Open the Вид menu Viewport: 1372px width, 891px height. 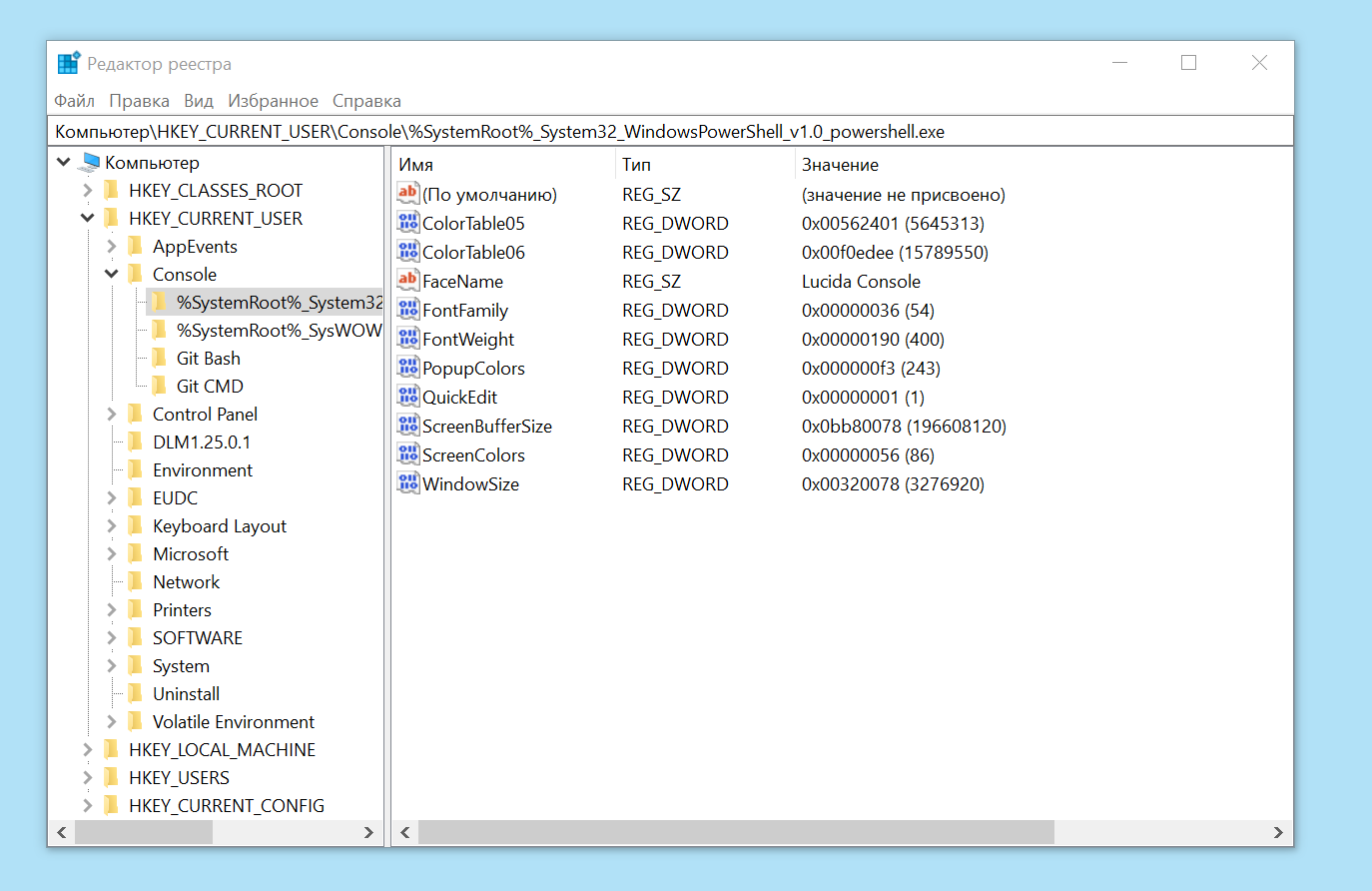pyautogui.click(x=199, y=101)
